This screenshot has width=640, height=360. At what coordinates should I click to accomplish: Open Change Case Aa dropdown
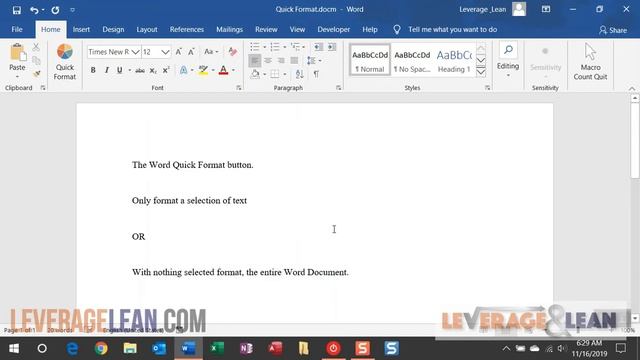coord(211,52)
